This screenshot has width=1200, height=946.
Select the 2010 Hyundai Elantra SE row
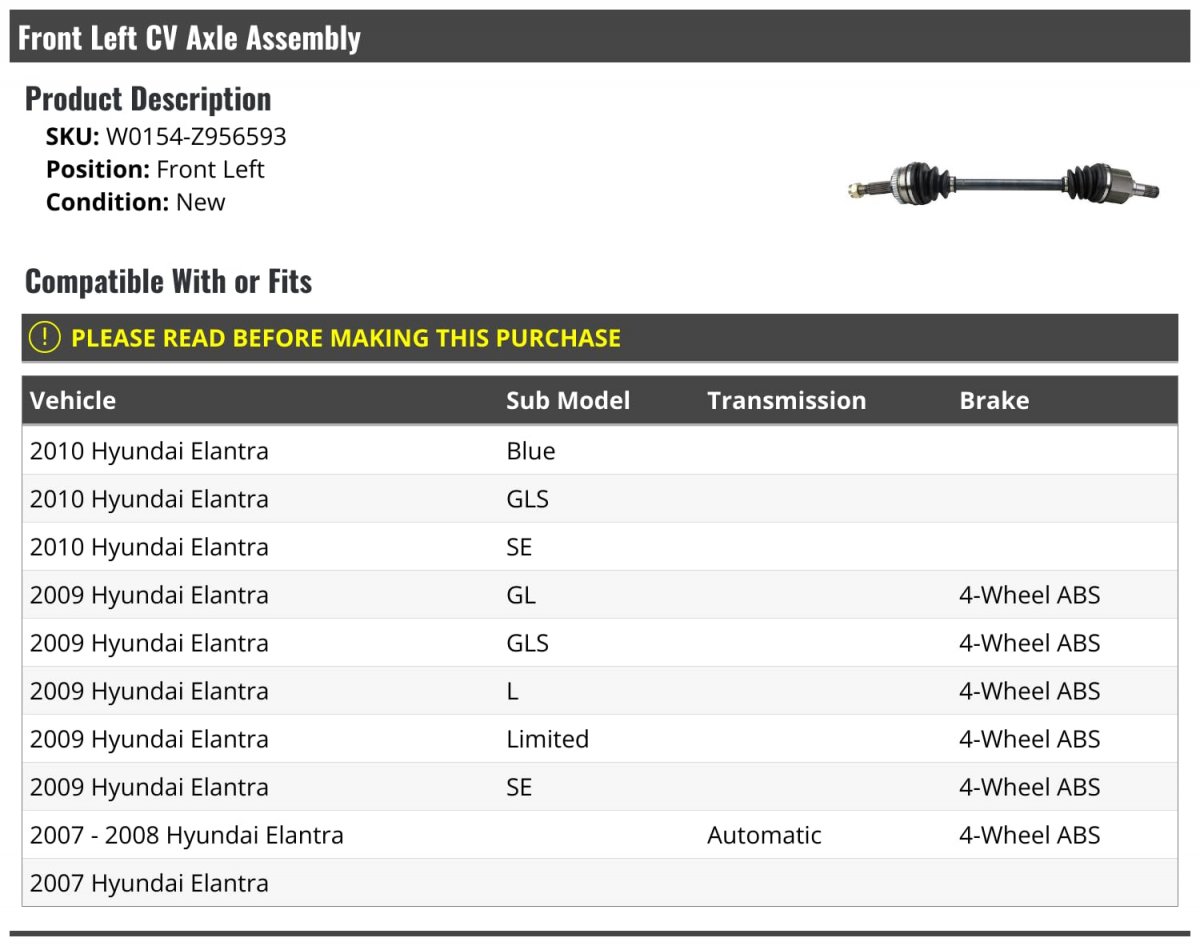coord(600,547)
